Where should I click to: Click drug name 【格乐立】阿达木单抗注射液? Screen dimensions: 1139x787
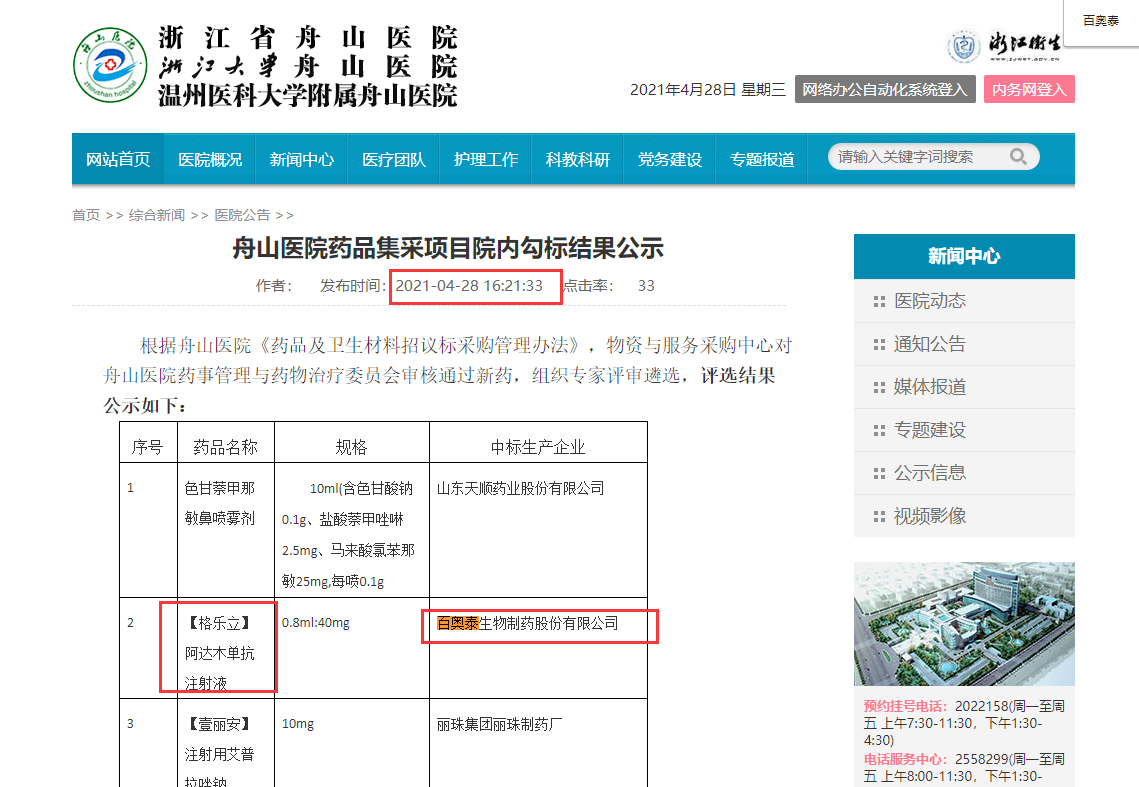tap(219, 653)
